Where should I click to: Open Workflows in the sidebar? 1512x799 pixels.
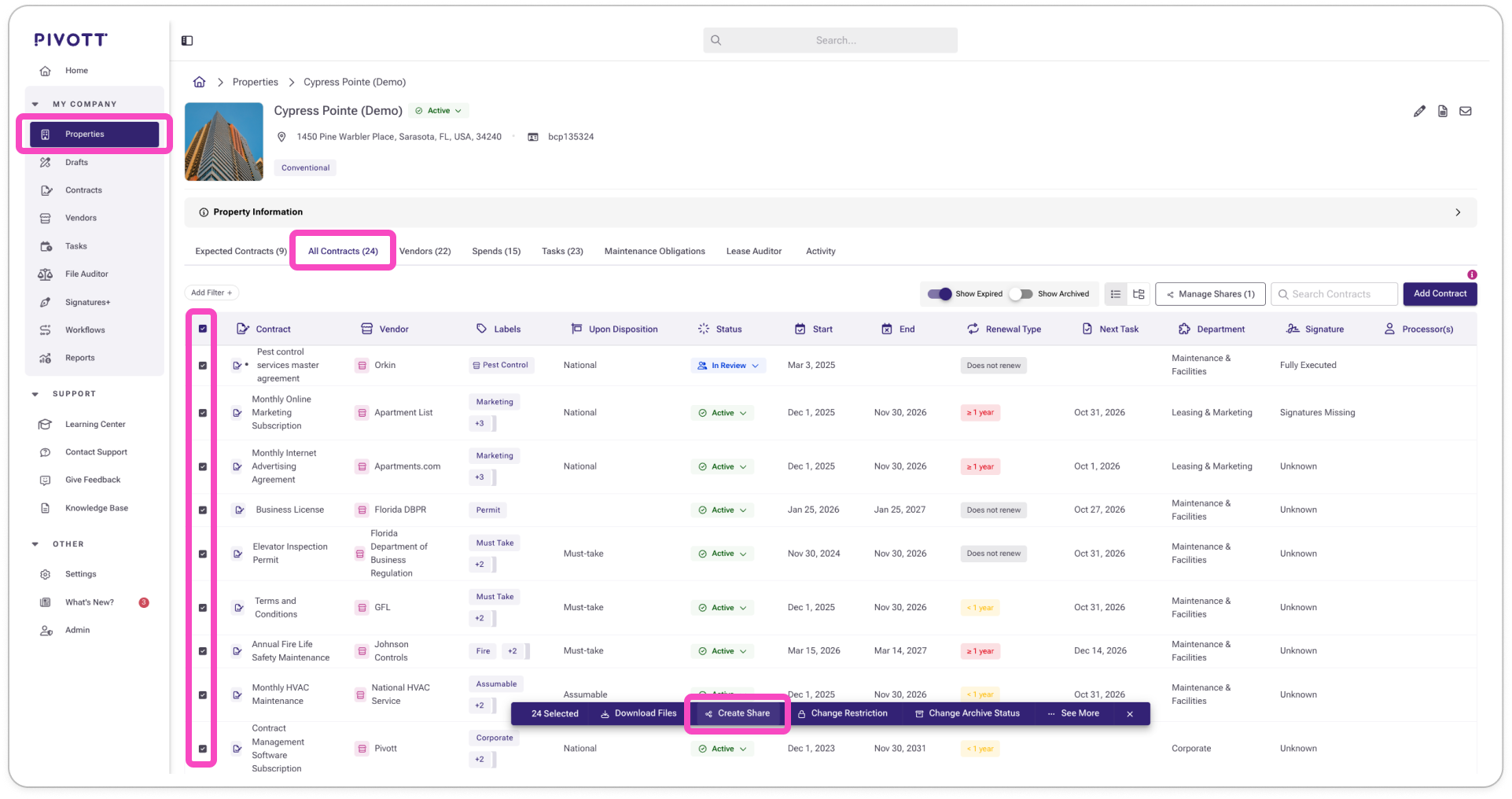(85, 330)
